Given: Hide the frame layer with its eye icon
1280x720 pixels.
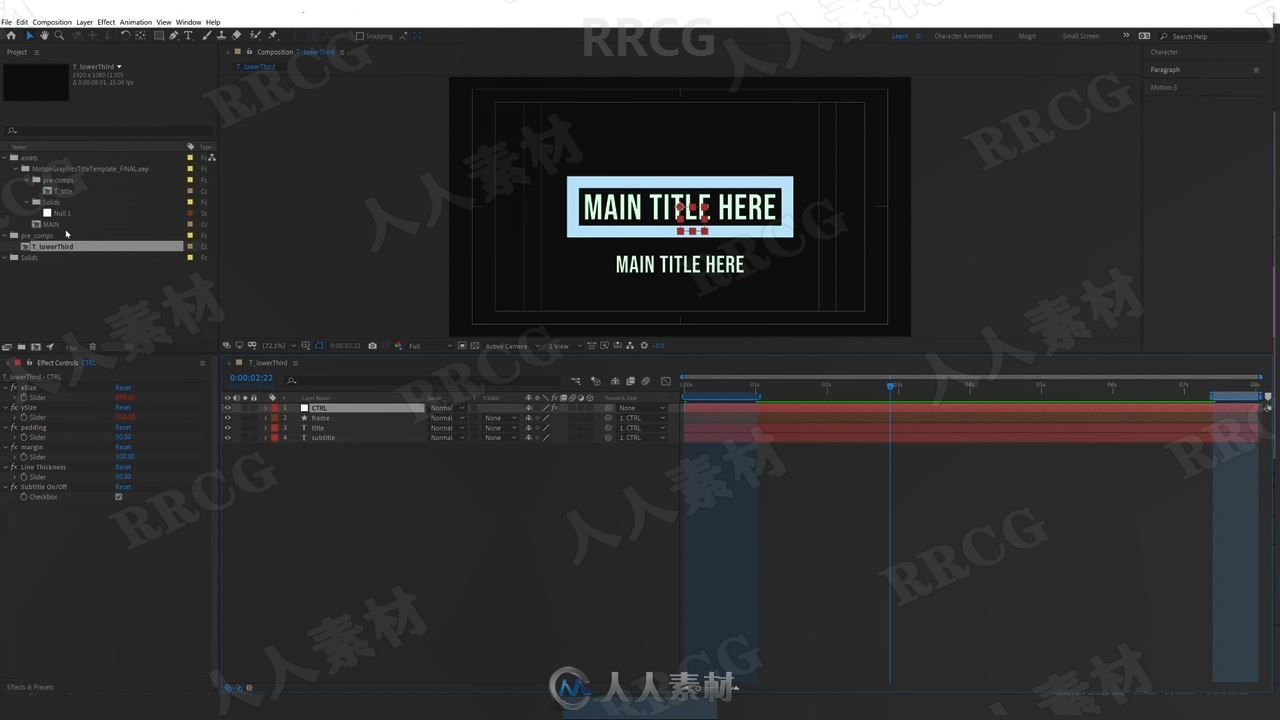Looking at the screenshot, I should 227,418.
